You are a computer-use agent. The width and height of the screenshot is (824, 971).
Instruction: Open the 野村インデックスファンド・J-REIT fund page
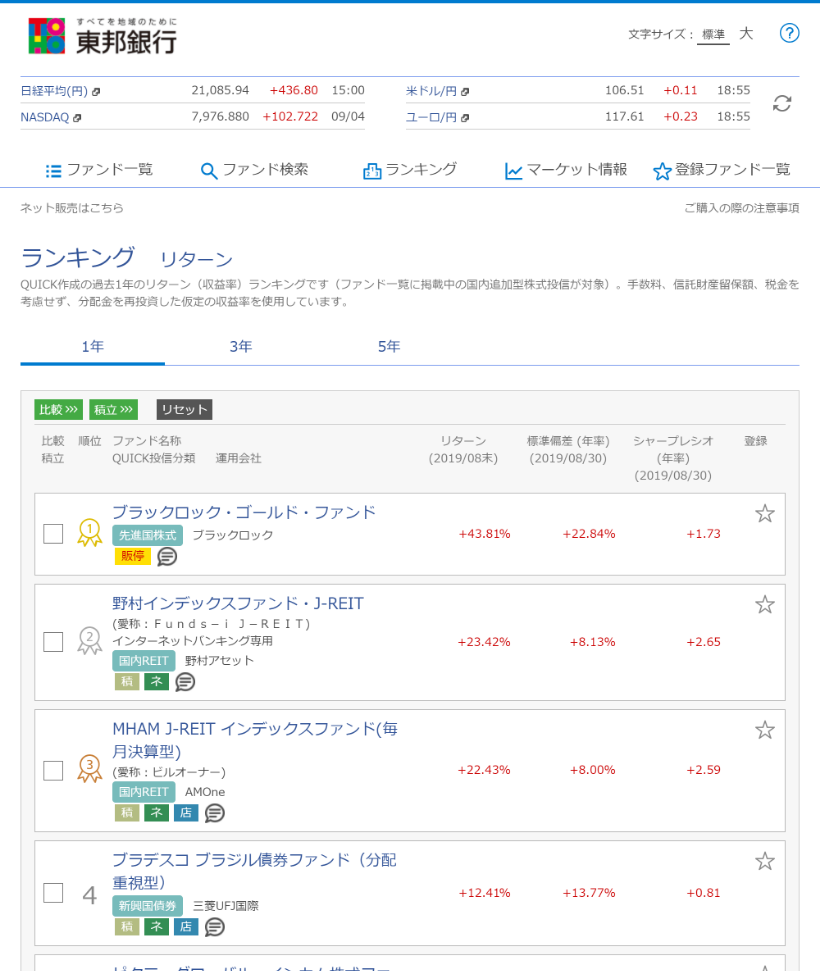238,604
